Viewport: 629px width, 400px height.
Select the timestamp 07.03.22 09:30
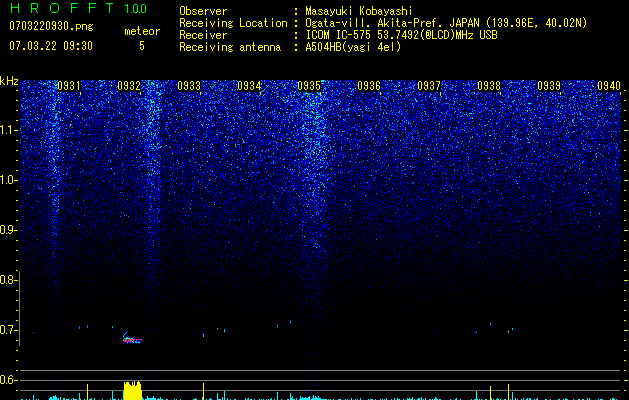(x=51, y=46)
